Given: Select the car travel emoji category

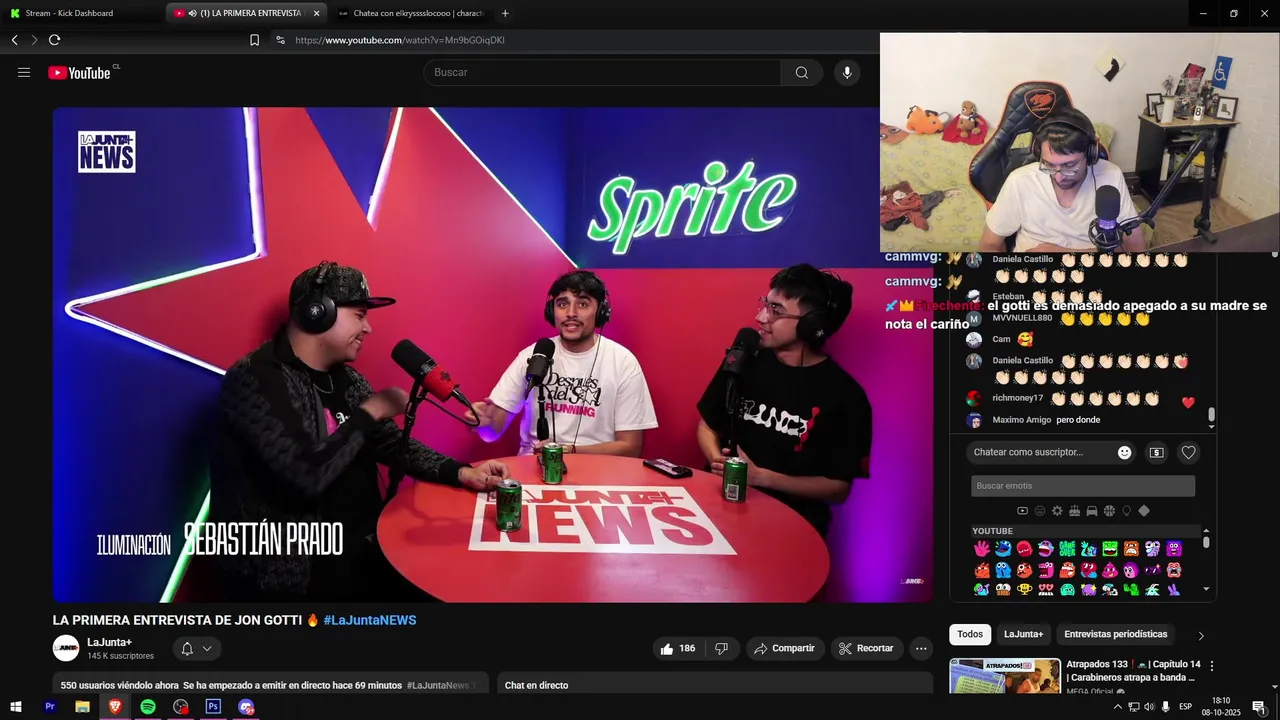Looking at the screenshot, I should pos(1092,511).
